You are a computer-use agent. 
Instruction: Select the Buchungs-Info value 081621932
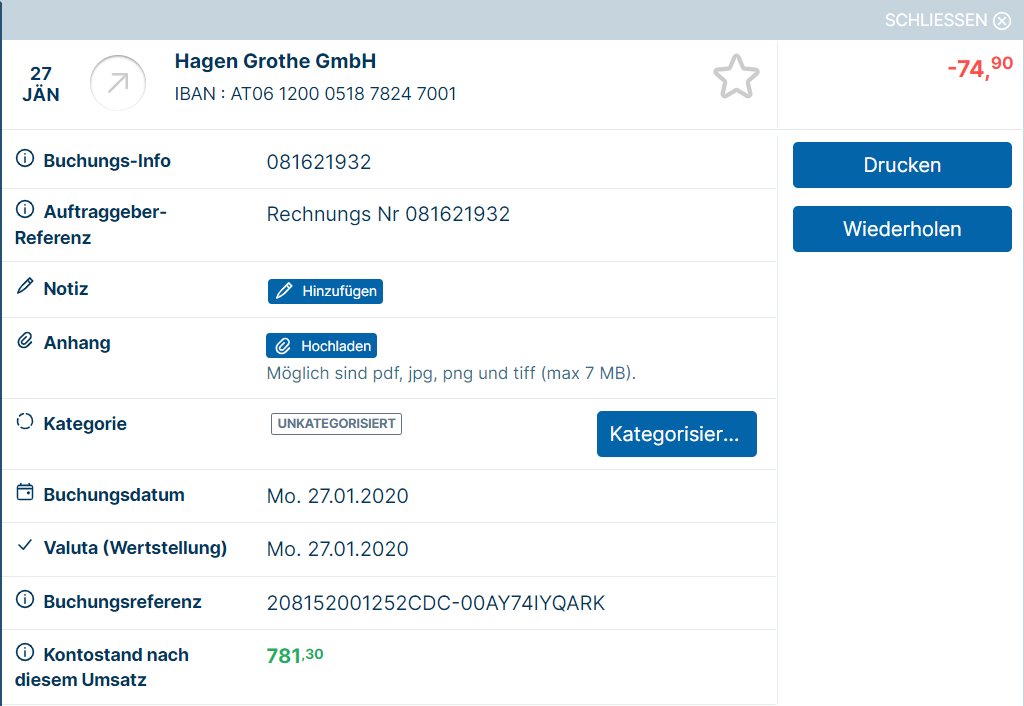[319, 162]
